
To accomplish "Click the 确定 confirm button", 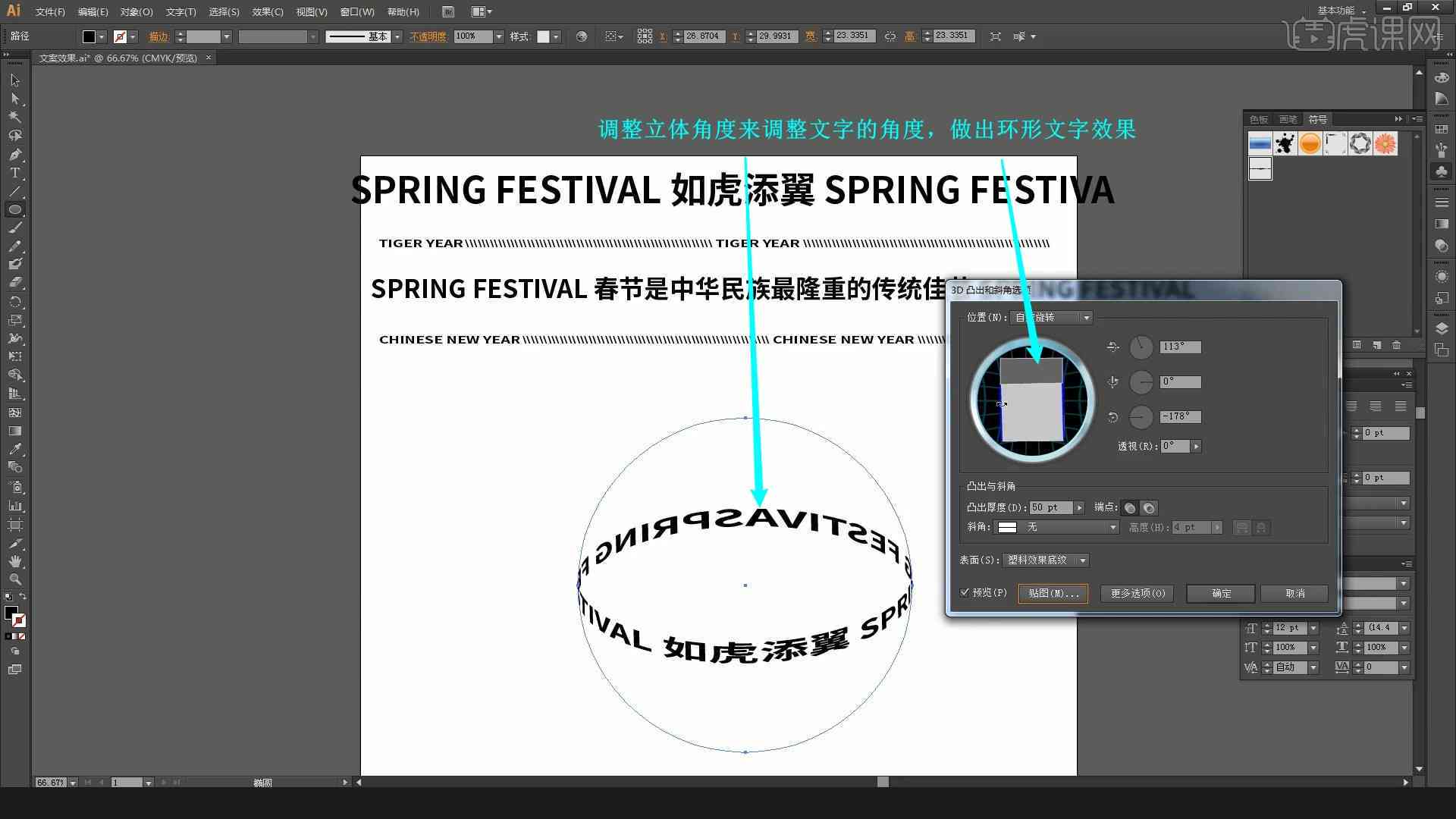I will click(x=1220, y=592).
